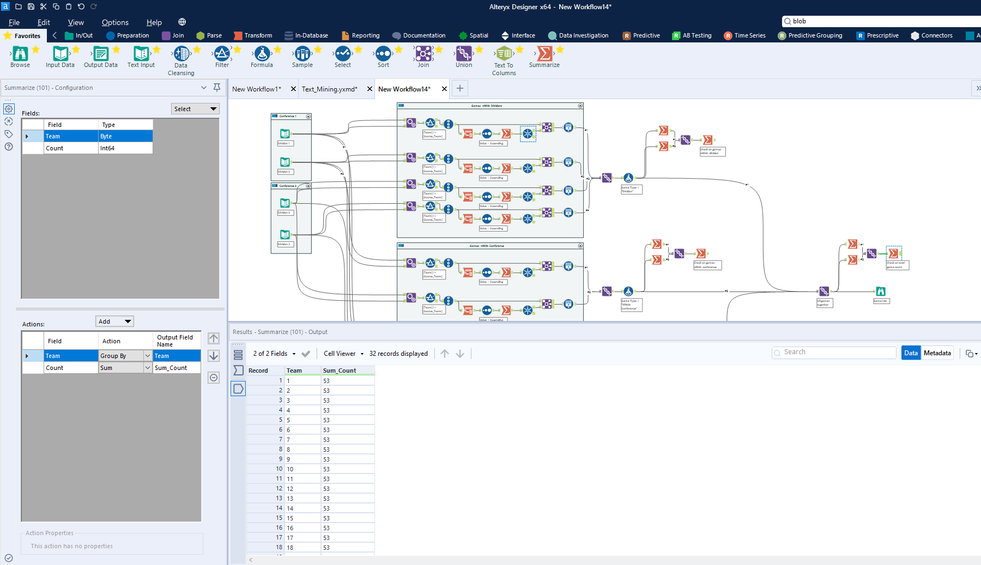Click the global search box containing blob
This screenshot has width=981, height=565.
pos(881,21)
